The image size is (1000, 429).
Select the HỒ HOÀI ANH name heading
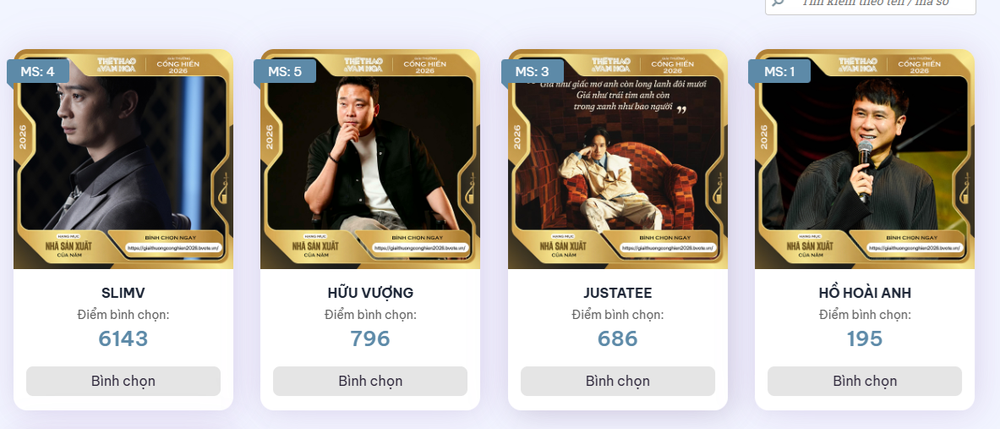click(x=864, y=293)
